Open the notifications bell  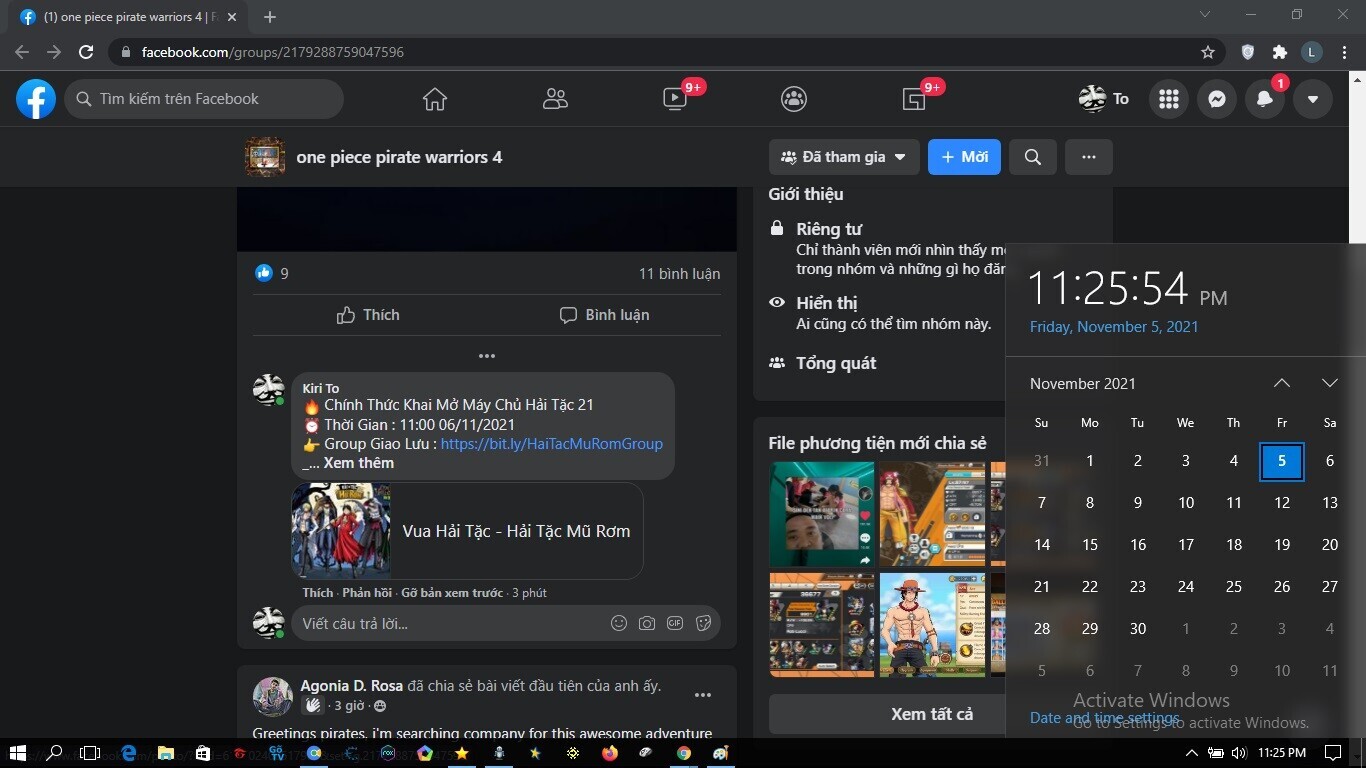coord(1265,99)
